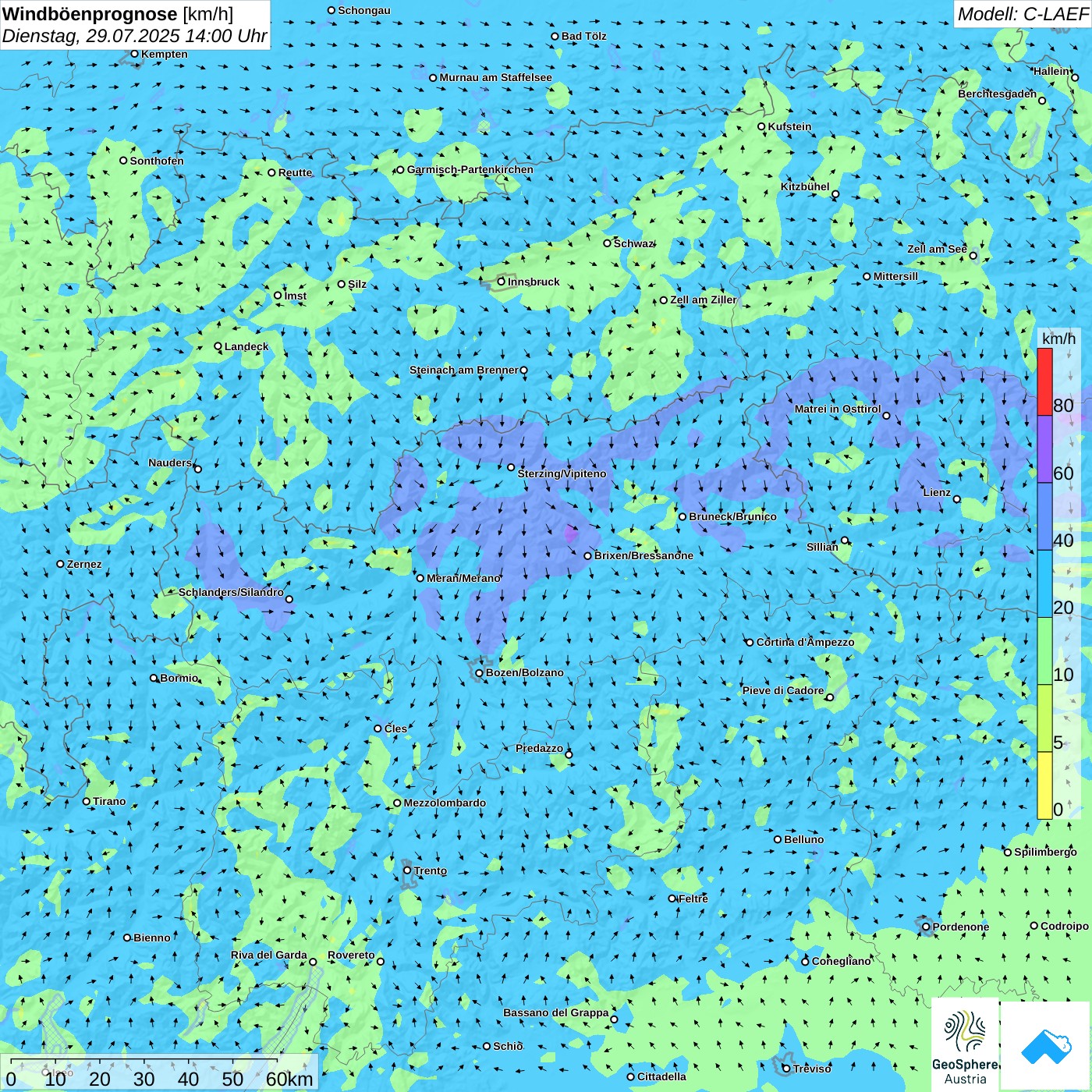
Task: Click the date Dienstag, 29.07.2025 14:00 Uhr
Action: click(134, 36)
